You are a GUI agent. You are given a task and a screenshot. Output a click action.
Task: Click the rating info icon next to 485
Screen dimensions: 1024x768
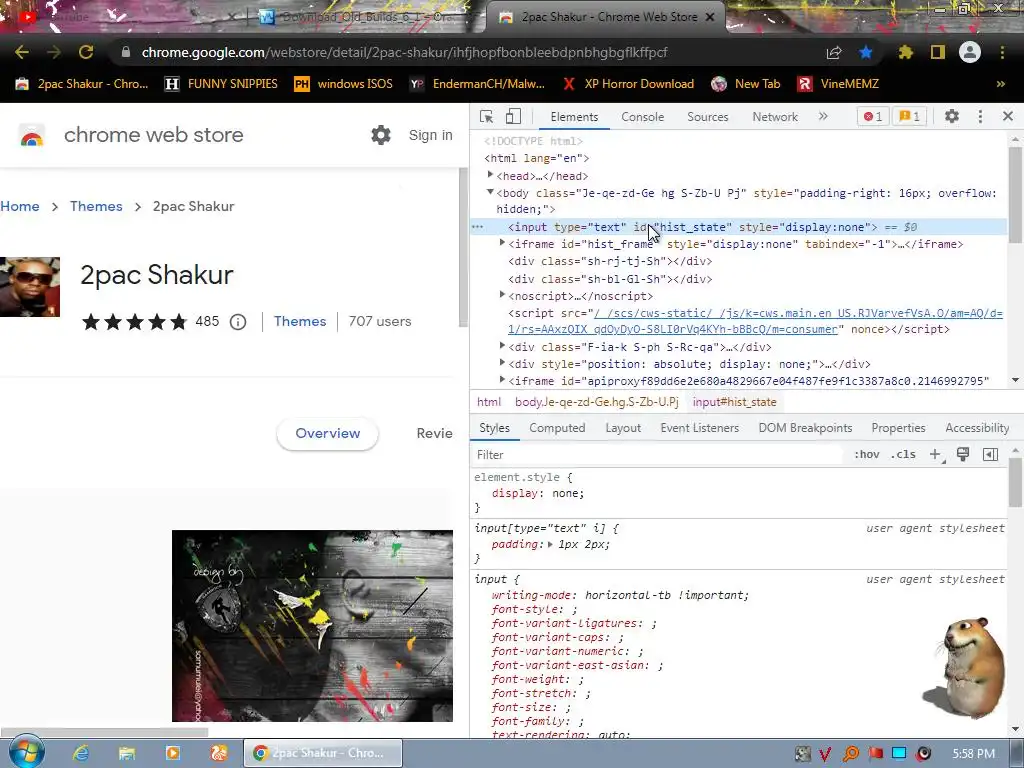(x=238, y=322)
